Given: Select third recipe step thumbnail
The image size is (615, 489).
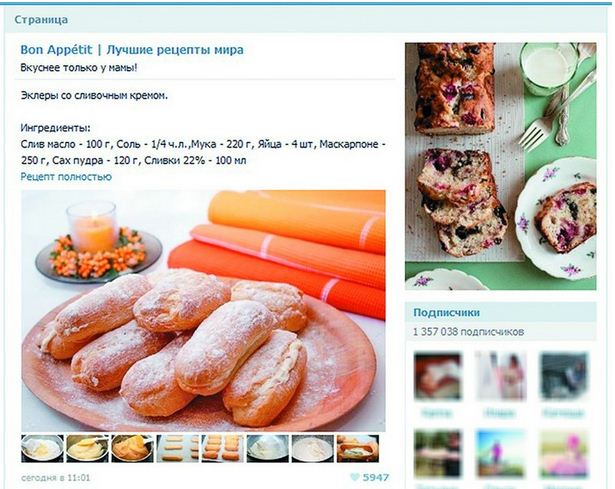Looking at the screenshot, I should point(133,448).
